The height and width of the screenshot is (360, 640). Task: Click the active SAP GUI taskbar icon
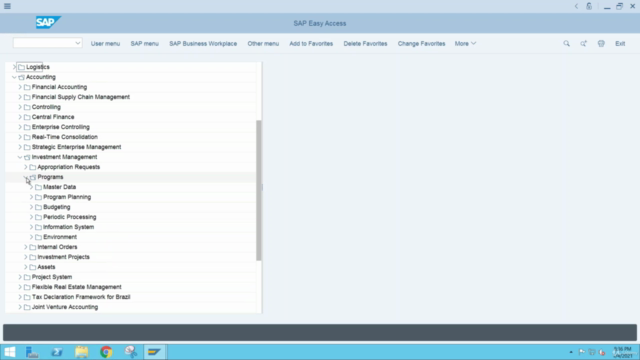(x=155, y=352)
